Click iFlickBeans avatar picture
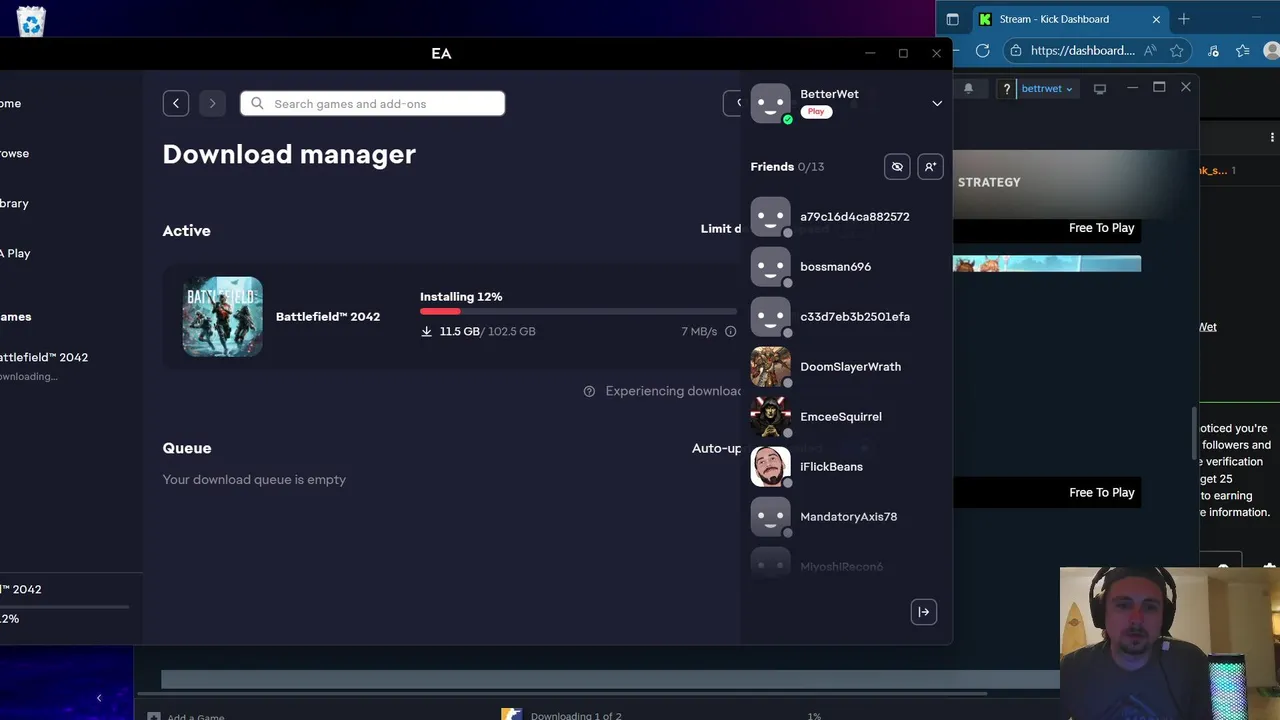 coord(770,467)
